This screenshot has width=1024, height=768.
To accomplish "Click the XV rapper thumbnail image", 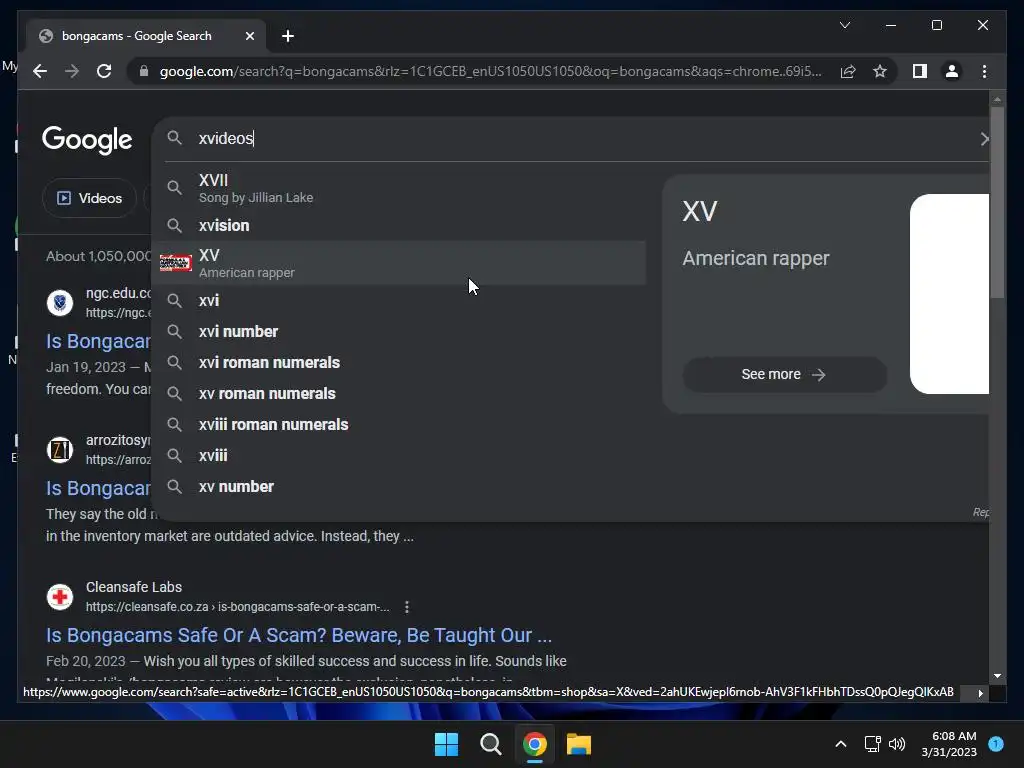I will point(176,263).
